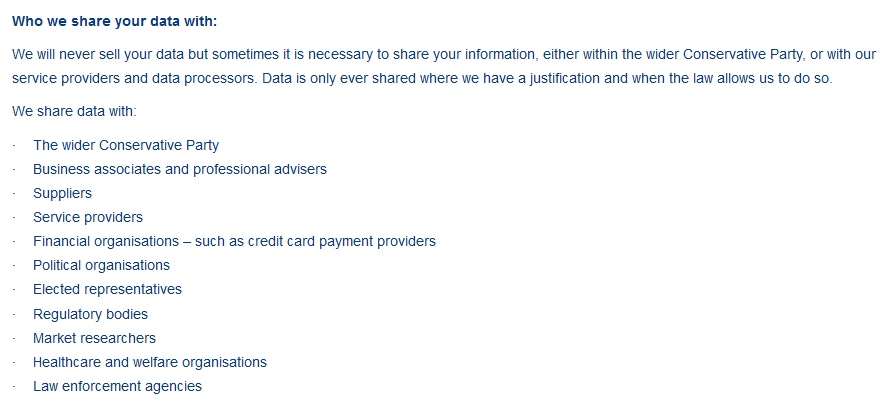Image resolution: width=895 pixels, height=404 pixels.
Task: Click the 'Elected representatives' list item
Action: click(107, 289)
